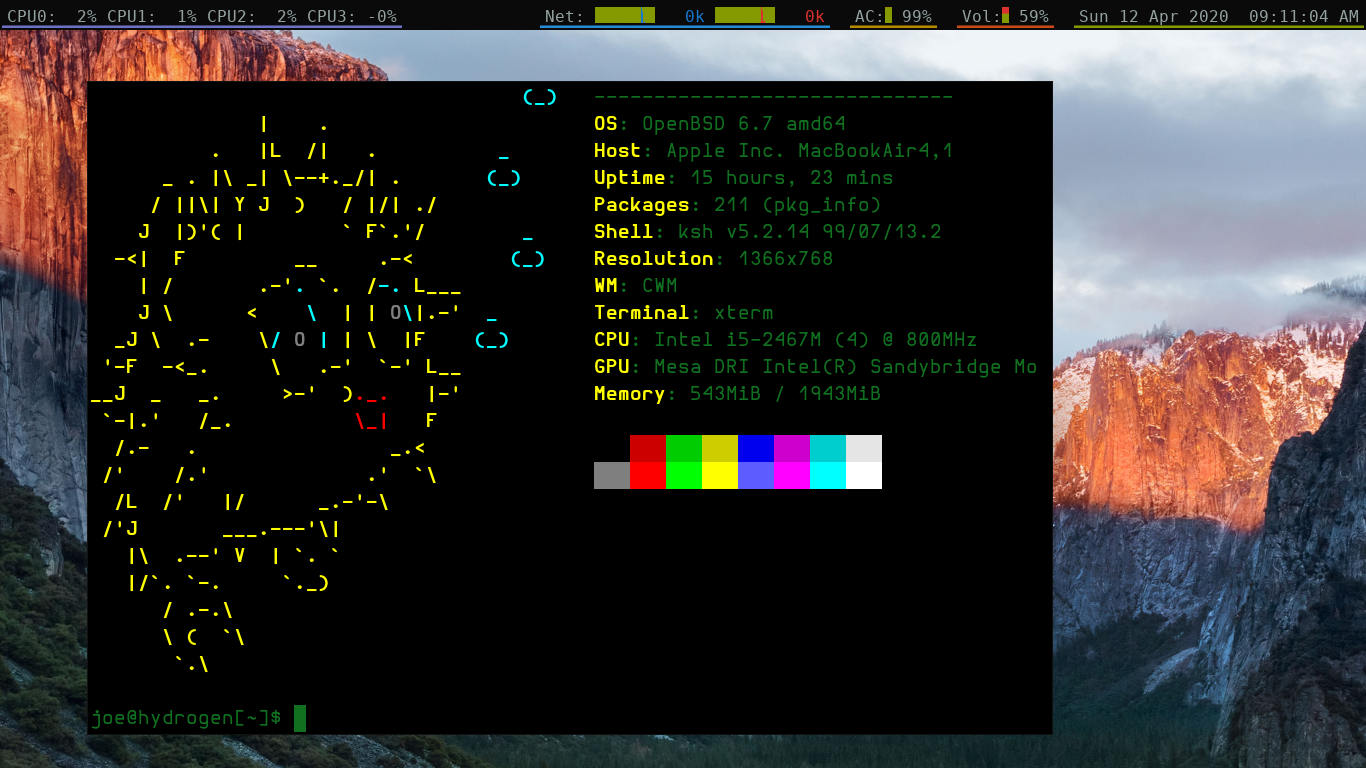Click the Uptime line 15 hours, 23 mins
This screenshot has width=1366, height=768.
click(744, 178)
